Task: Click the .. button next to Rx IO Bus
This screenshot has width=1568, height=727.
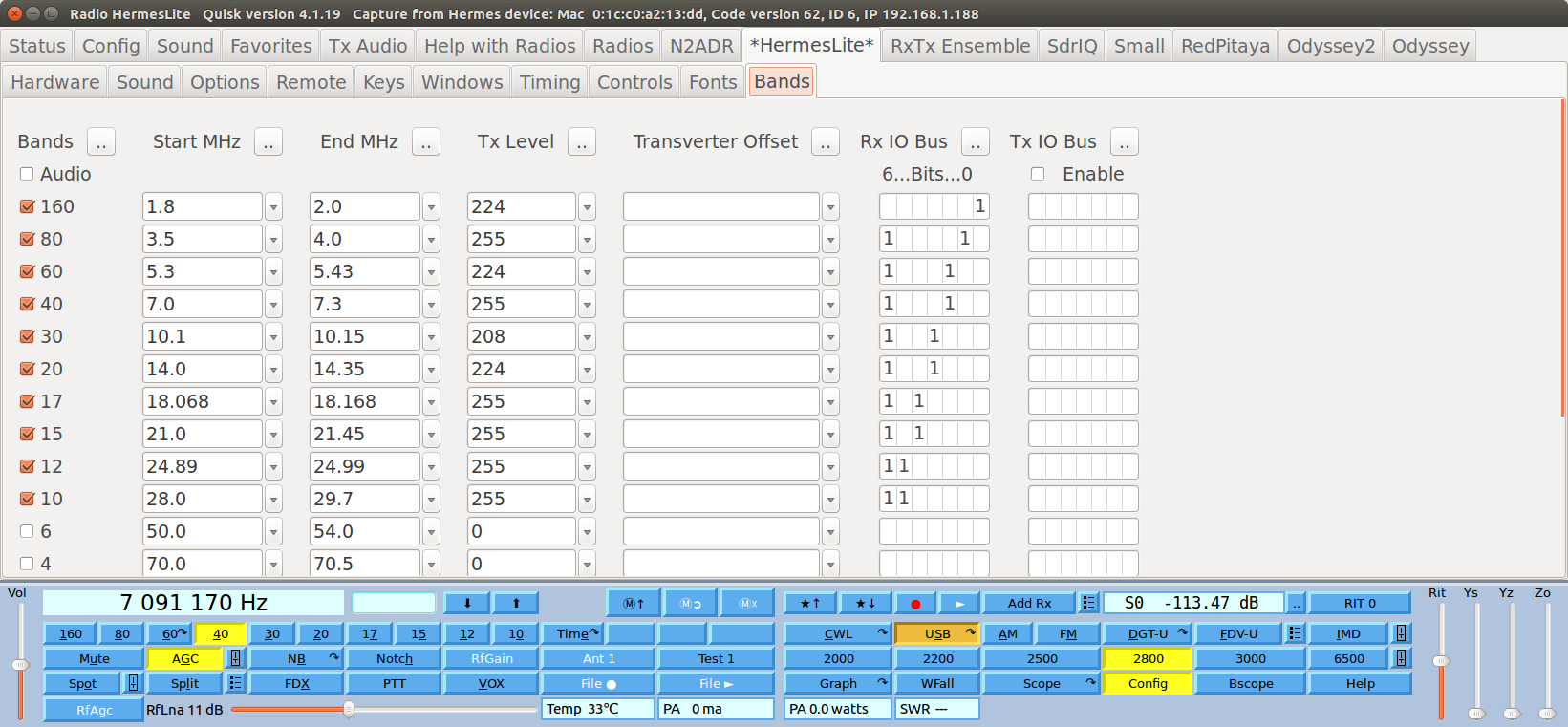Action: [976, 141]
